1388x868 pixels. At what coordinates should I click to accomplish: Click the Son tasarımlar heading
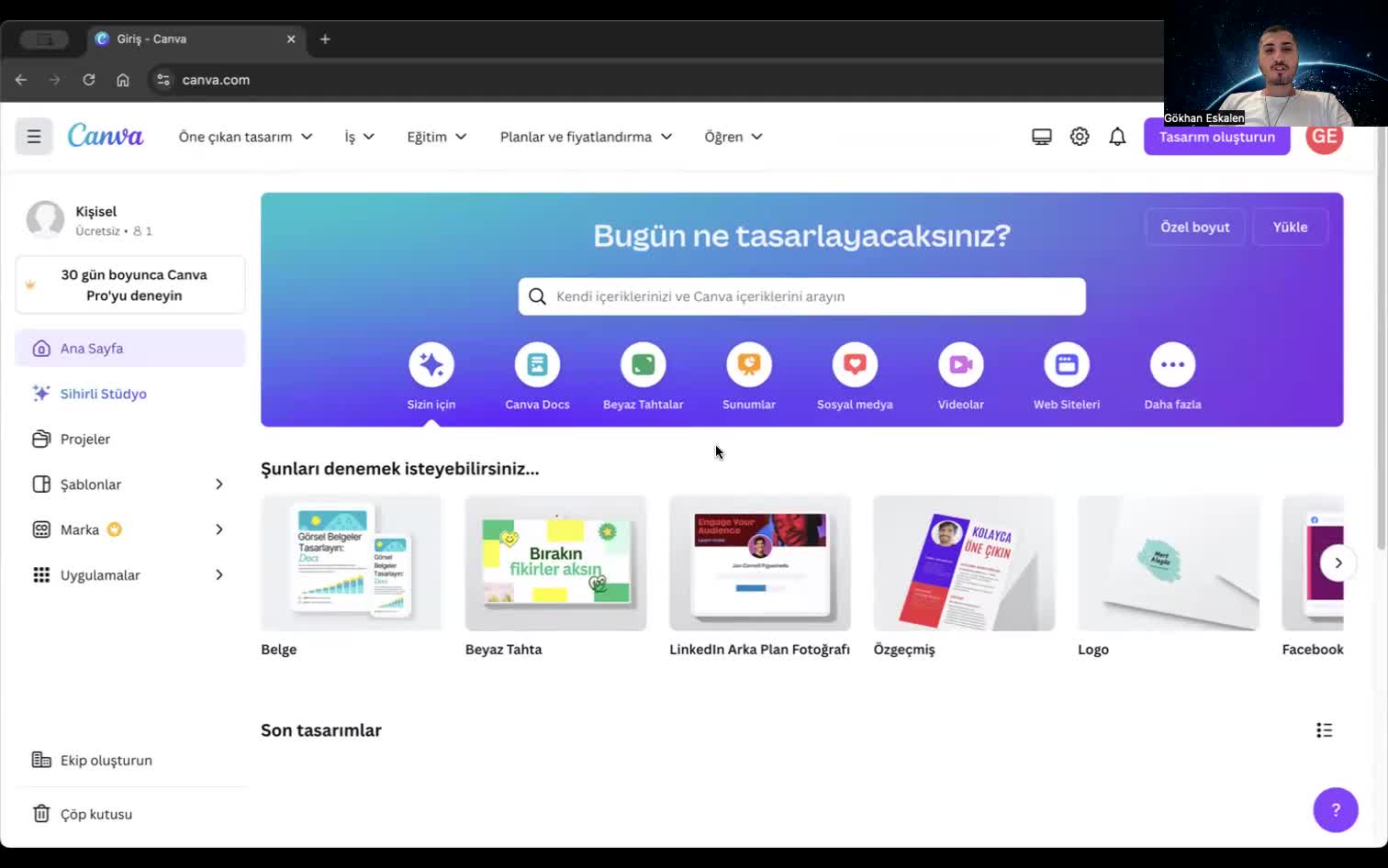point(321,730)
